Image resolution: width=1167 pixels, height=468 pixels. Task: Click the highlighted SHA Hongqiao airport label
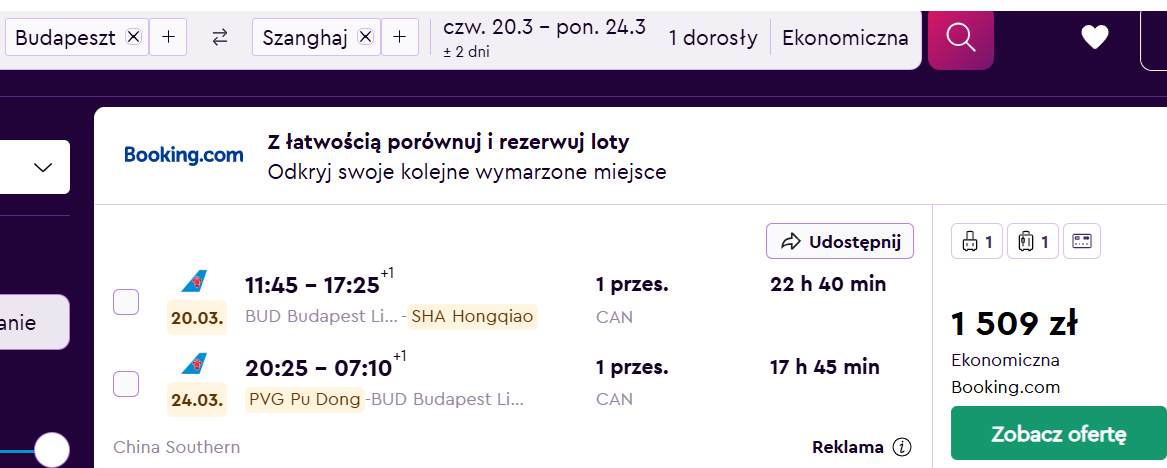coord(473,317)
